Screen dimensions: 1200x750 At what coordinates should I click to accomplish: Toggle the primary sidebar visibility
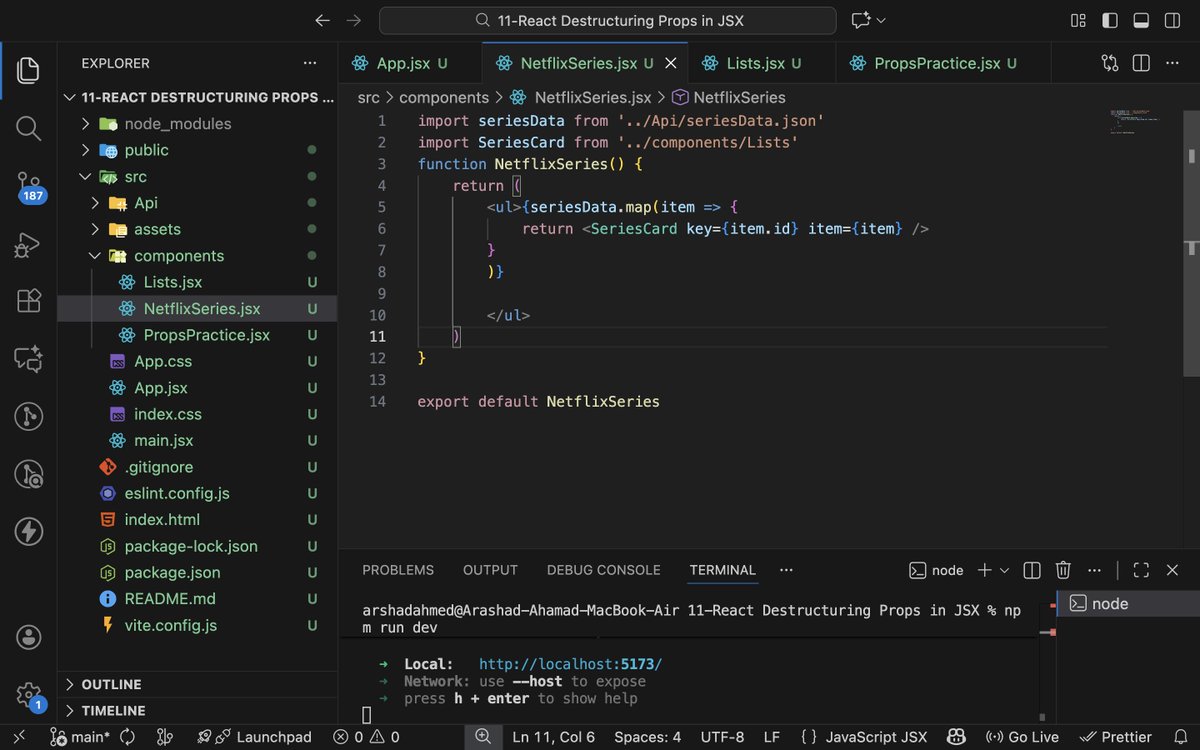1111,20
